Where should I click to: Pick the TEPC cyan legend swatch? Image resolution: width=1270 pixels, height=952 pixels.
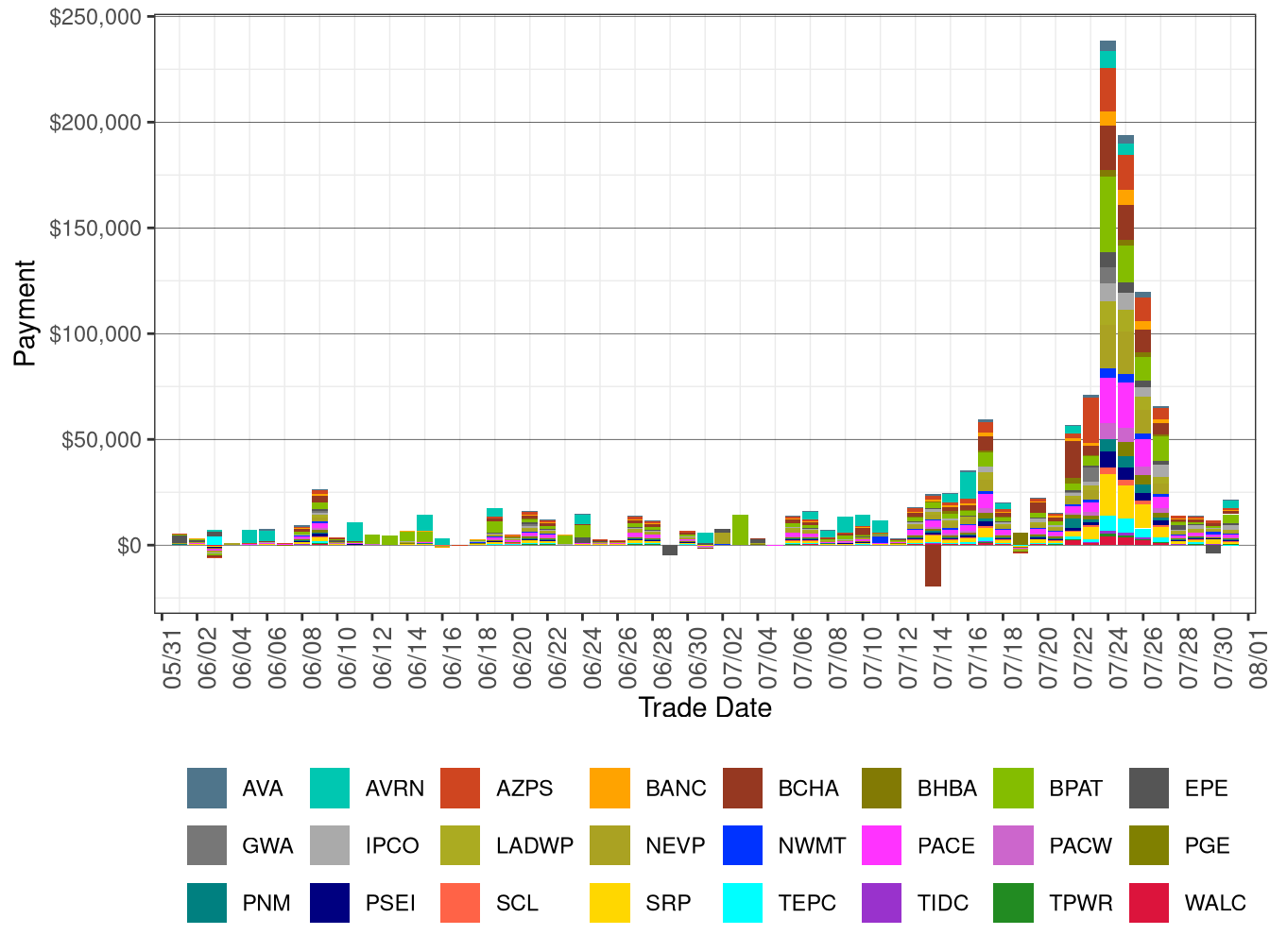[742, 902]
